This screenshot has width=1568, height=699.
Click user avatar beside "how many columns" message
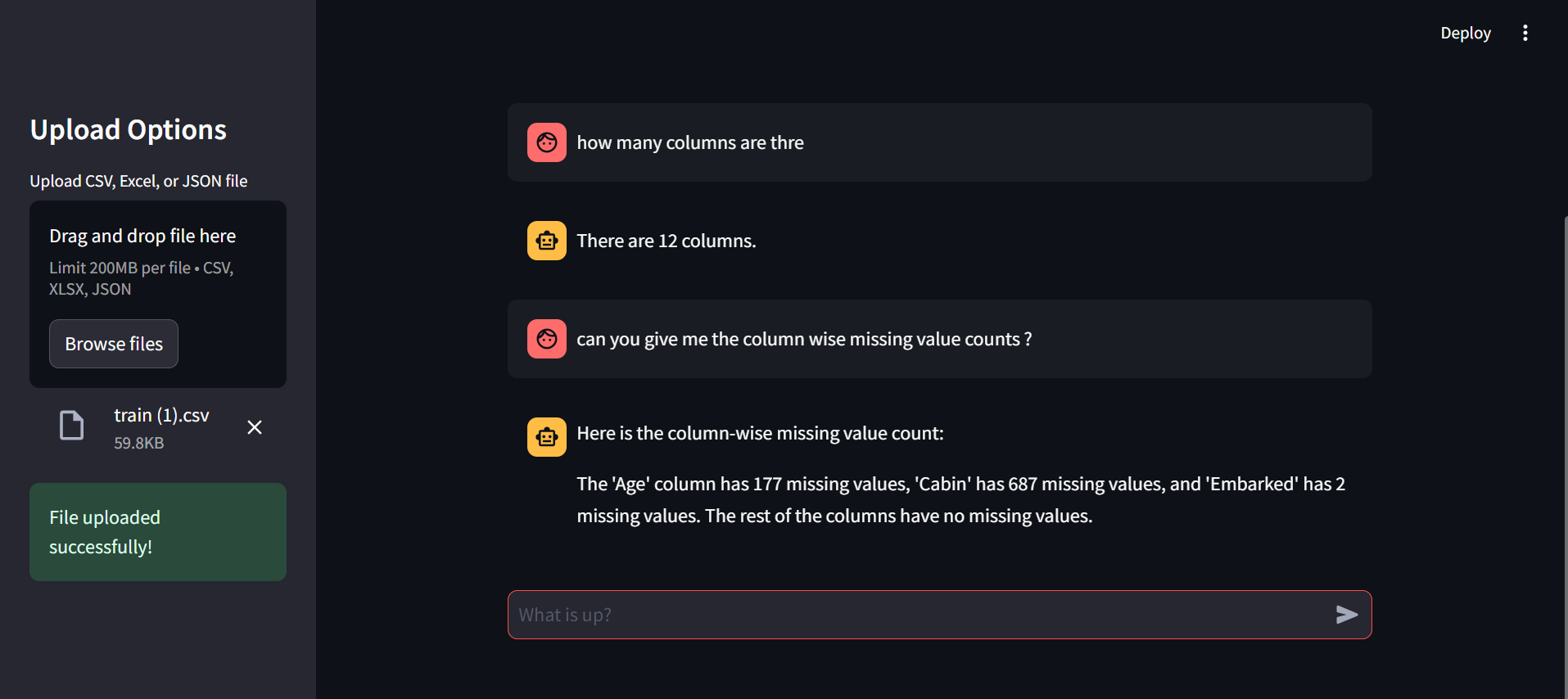(x=547, y=142)
